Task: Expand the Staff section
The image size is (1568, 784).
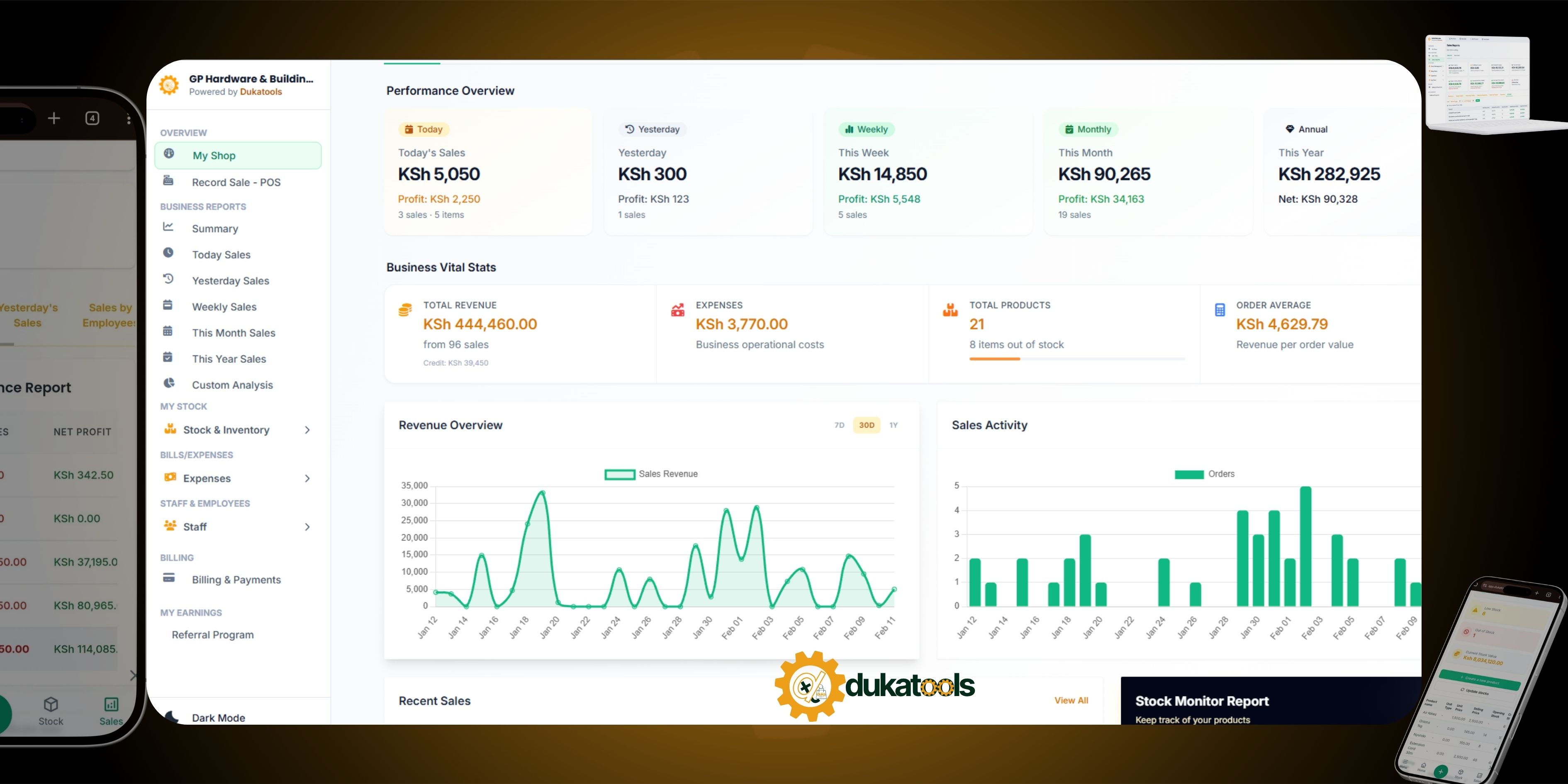Action: [x=308, y=526]
